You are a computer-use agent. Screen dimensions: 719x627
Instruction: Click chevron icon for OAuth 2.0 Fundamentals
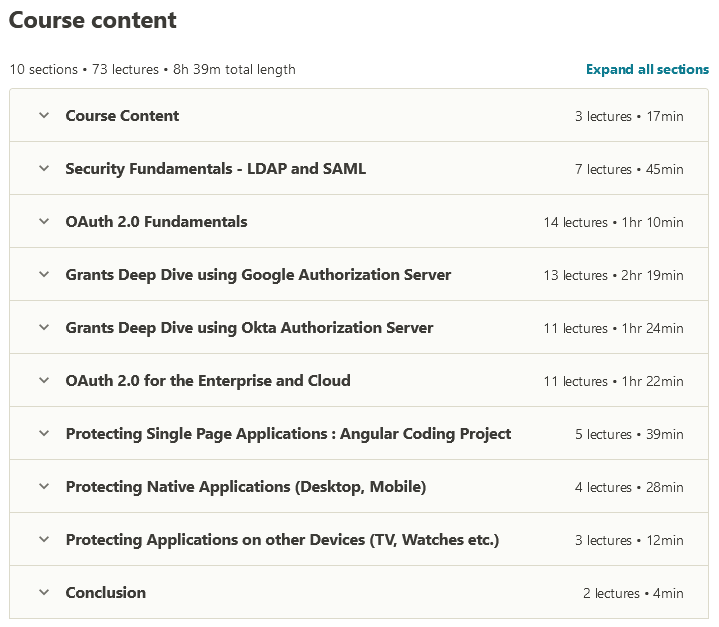click(44, 222)
